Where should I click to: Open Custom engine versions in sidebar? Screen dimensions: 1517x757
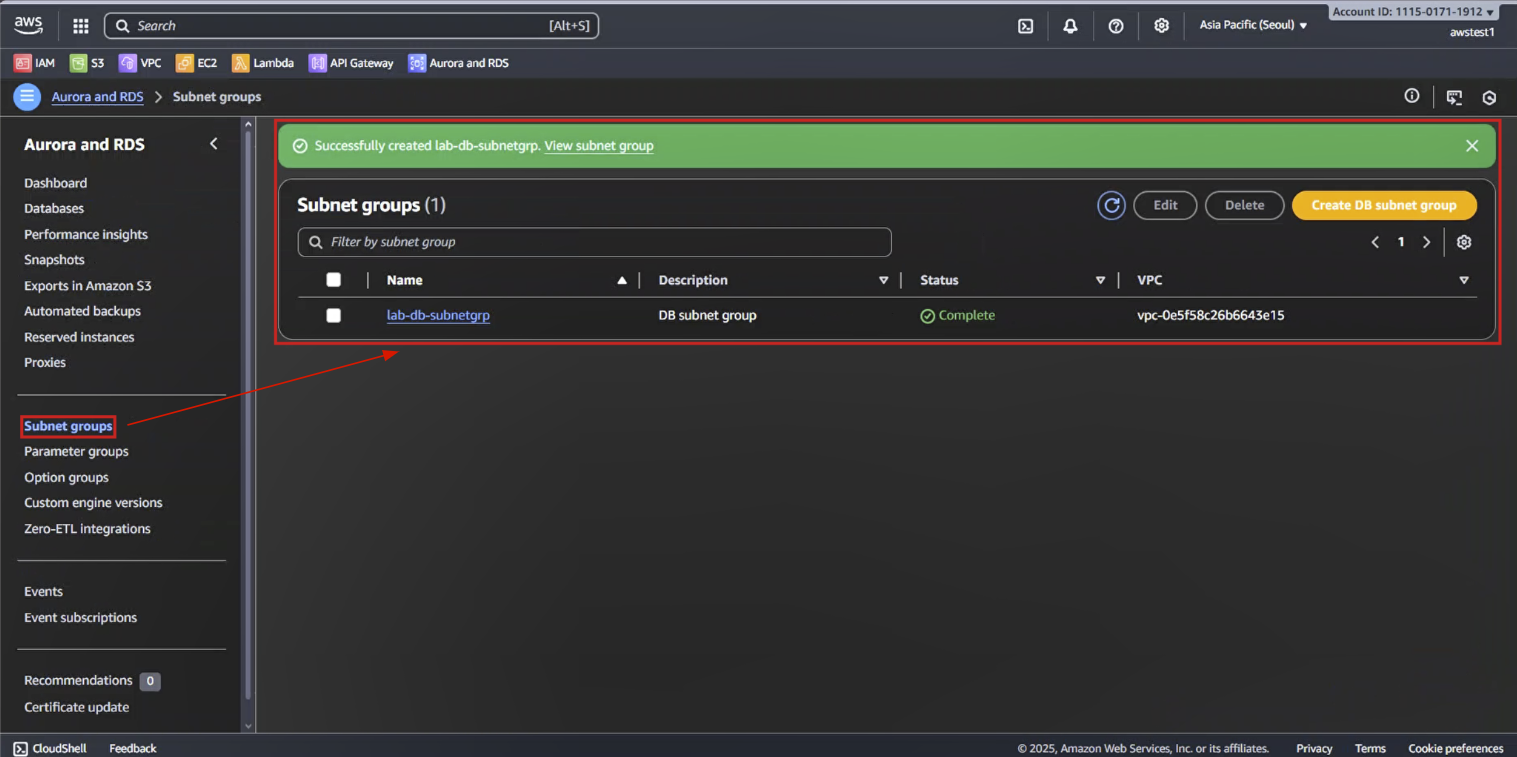[x=93, y=502]
